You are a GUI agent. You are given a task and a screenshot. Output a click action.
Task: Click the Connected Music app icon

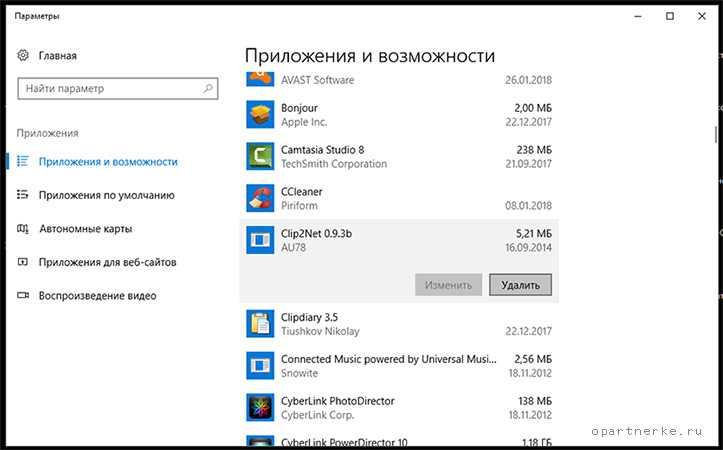click(x=260, y=366)
